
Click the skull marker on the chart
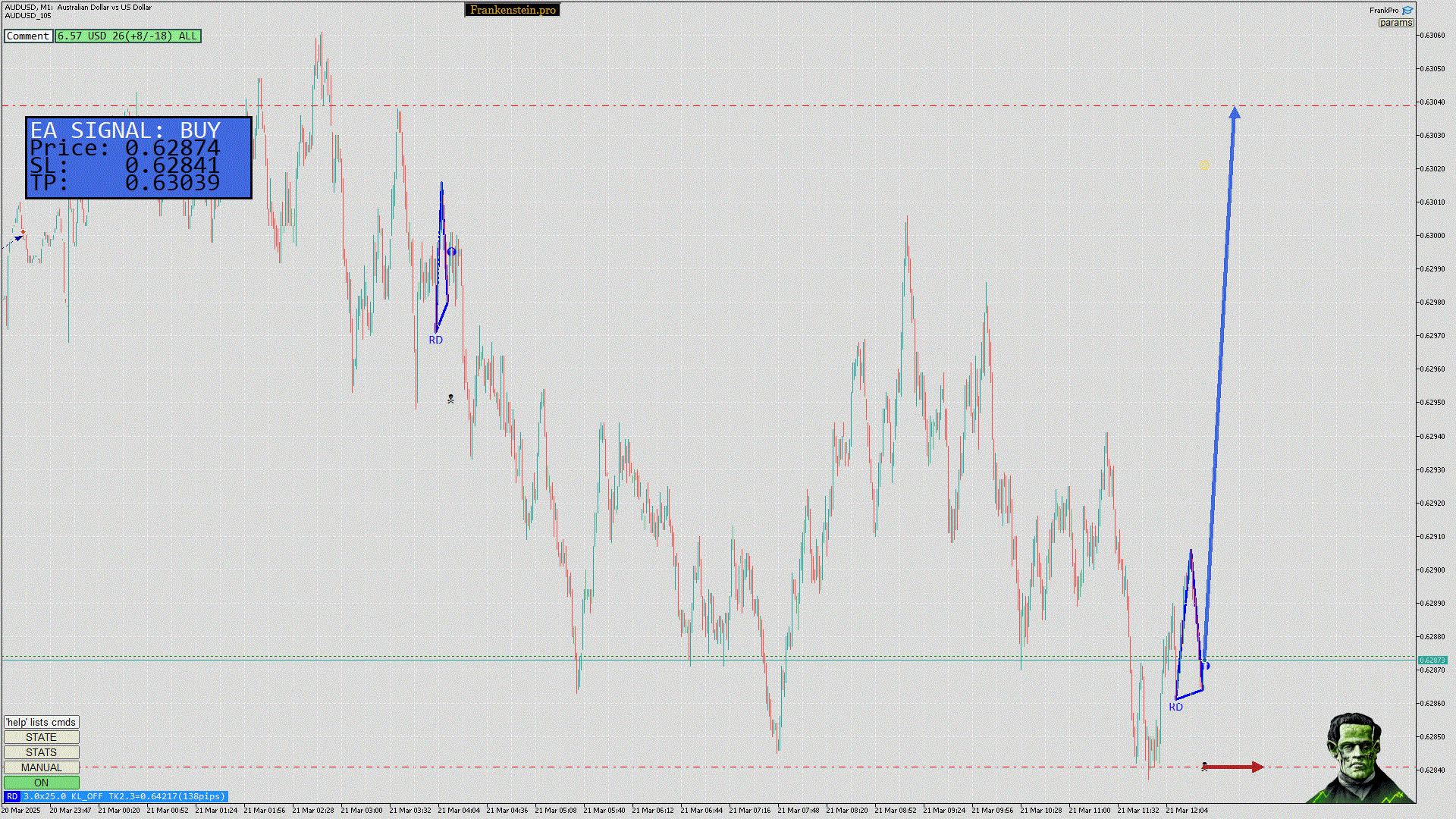click(450, 399)
